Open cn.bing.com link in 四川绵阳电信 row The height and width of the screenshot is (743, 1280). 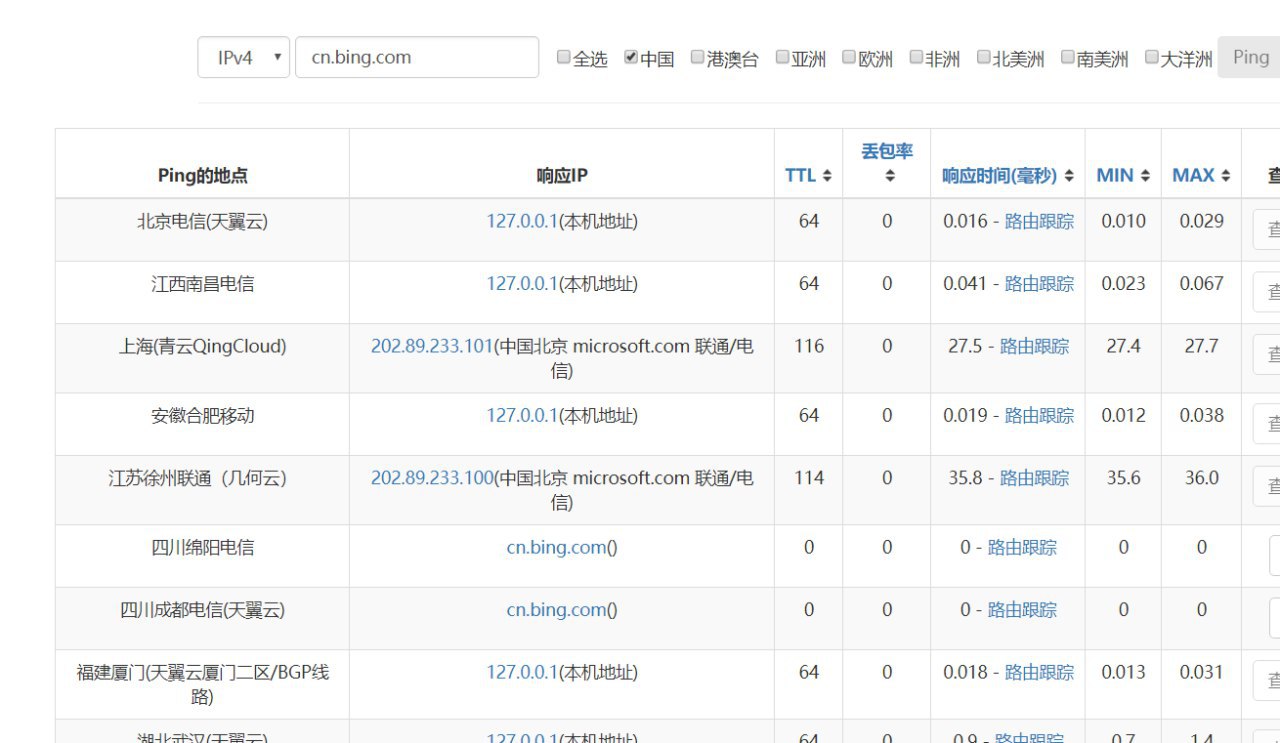(x=556, y=547)
